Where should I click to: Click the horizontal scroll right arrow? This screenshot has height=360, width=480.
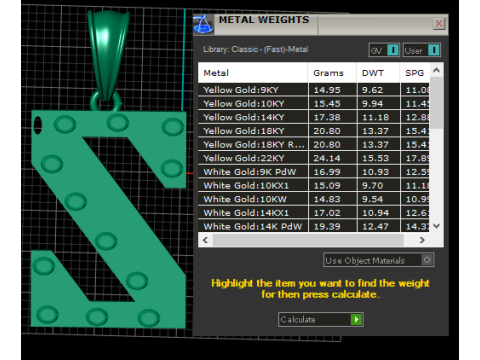[x=422, y=240]
